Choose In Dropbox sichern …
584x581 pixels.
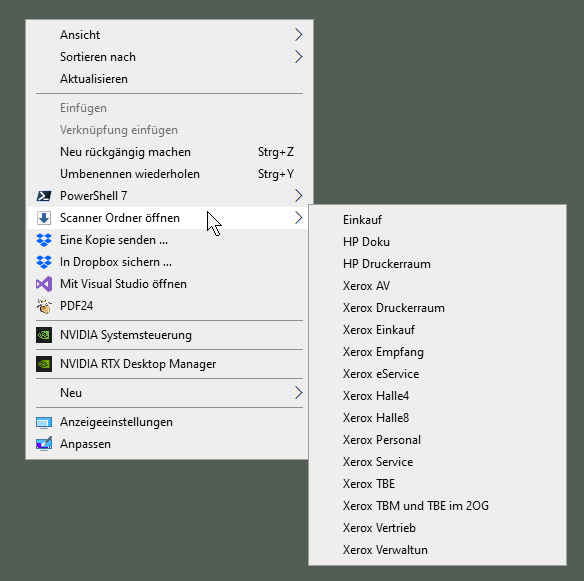[168, 262]
